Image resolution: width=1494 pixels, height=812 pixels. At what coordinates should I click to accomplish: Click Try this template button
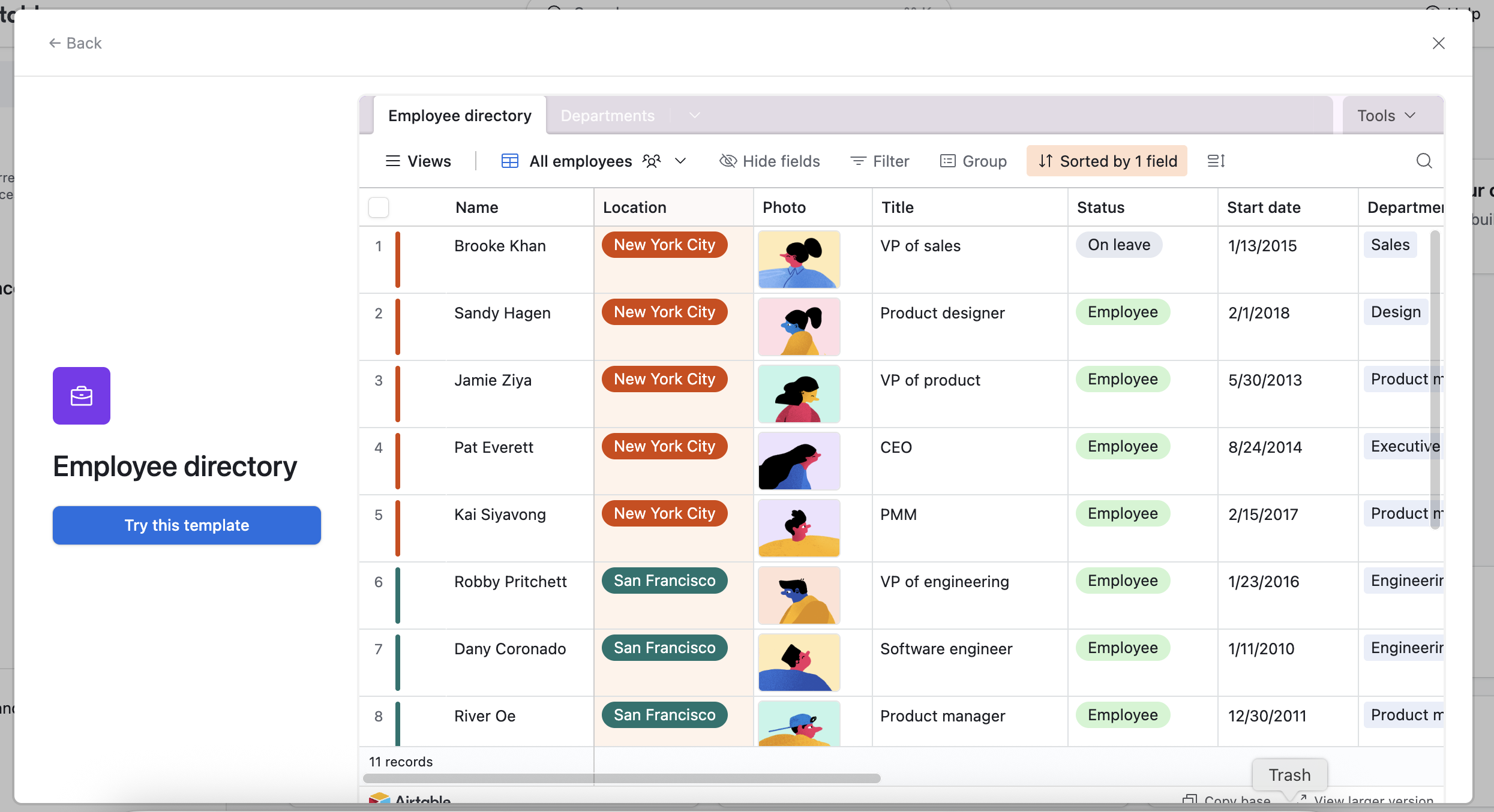click(187, 525)
